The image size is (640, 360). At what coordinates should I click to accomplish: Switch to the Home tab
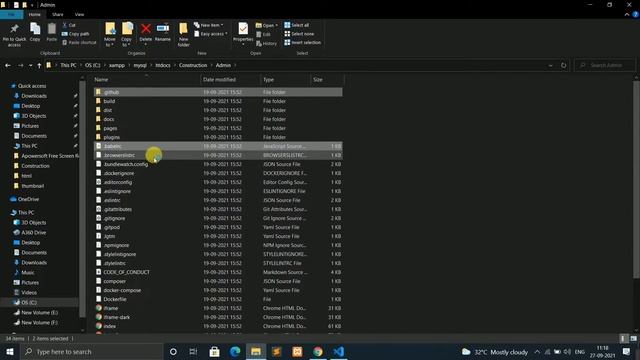click(x=35, y=14)
